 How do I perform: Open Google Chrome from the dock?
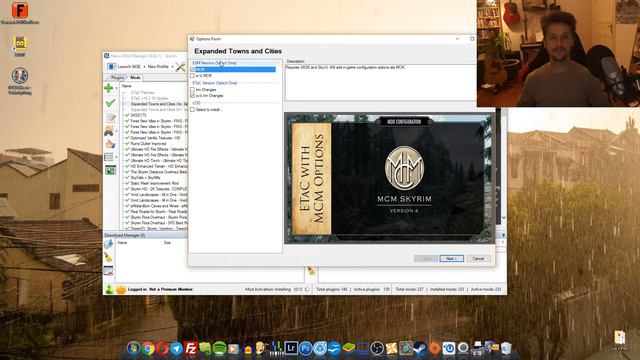click(x=148, y=348)
